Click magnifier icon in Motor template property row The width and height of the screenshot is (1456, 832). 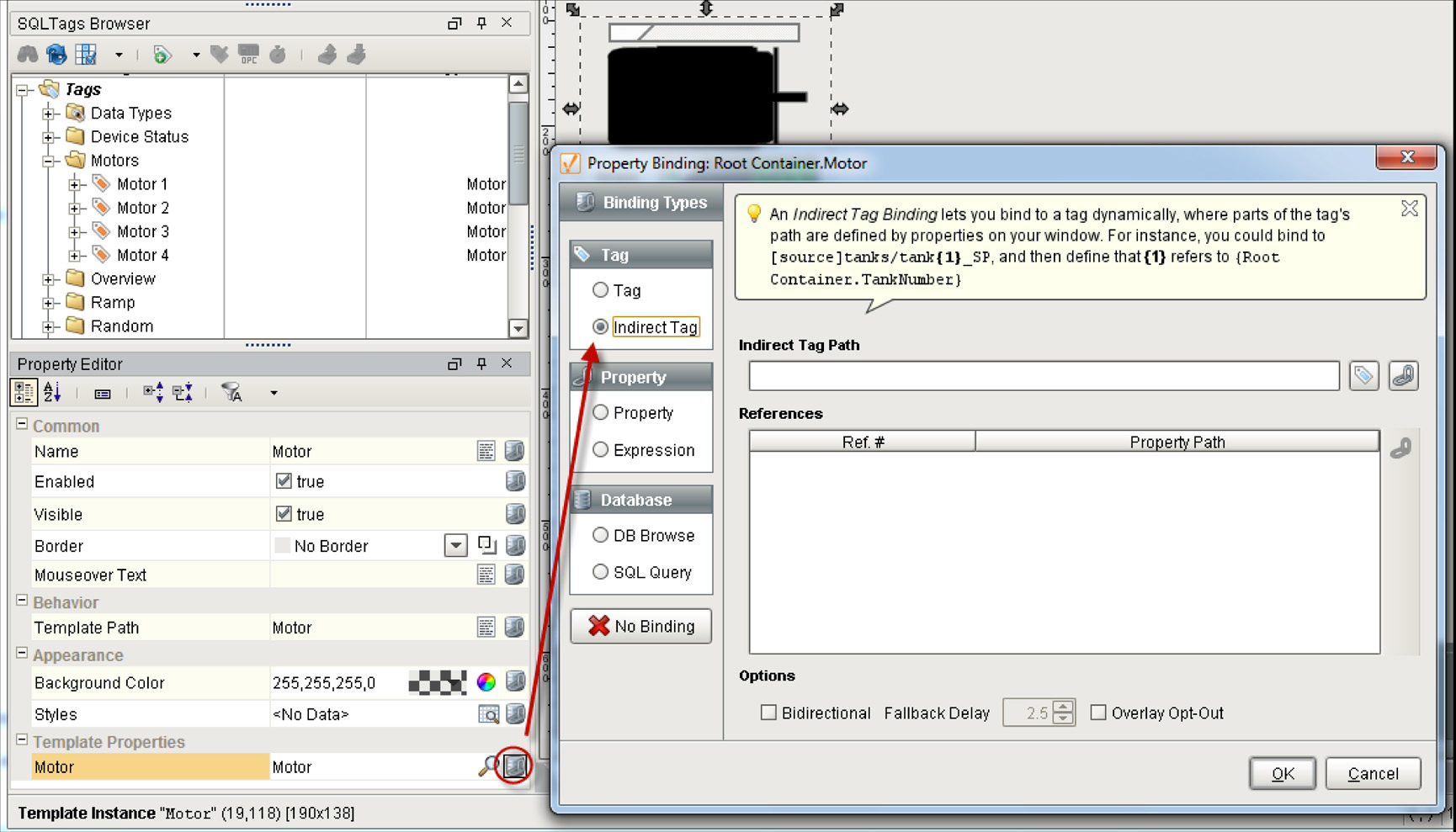tap(487, 766)
